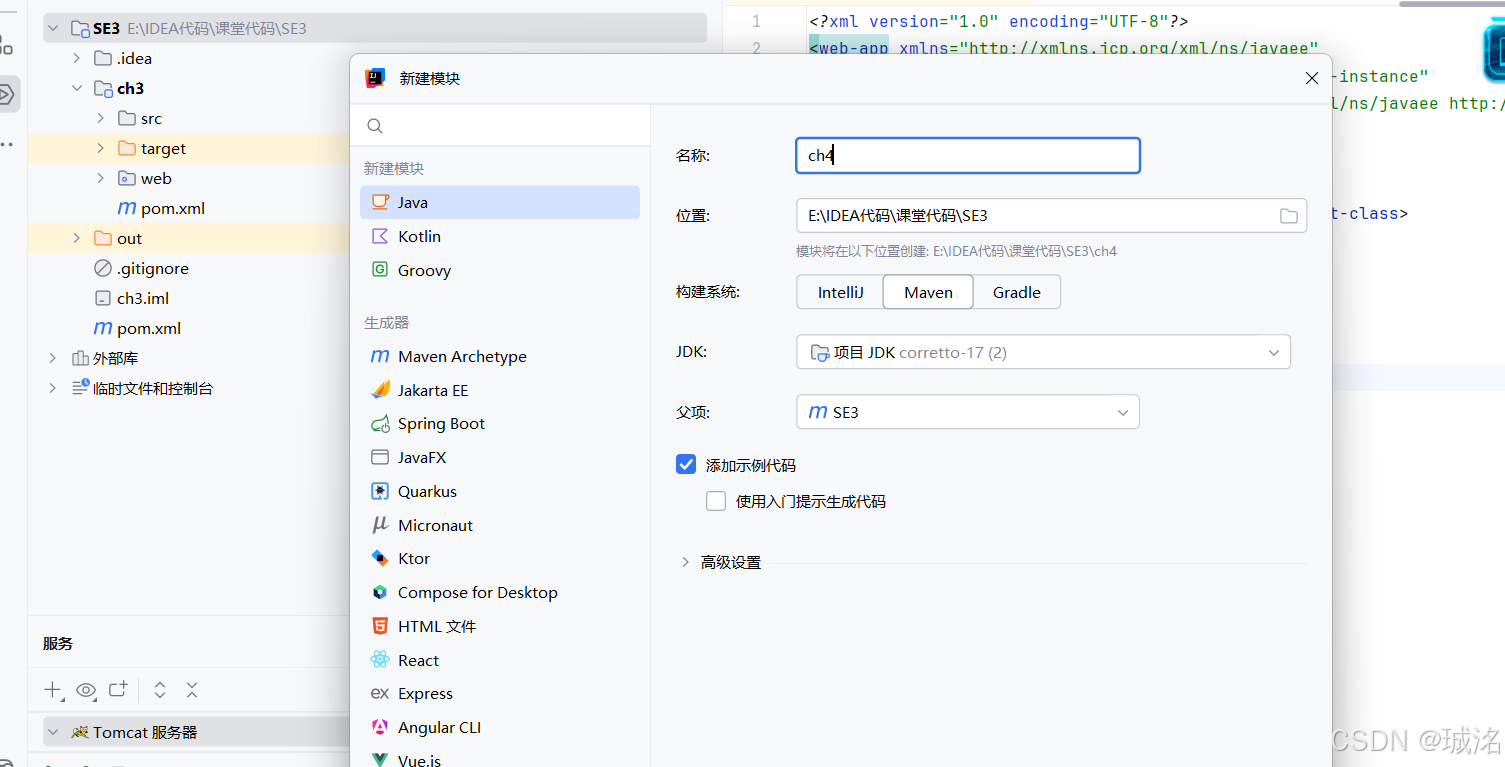
Task: Select the Java module type icon
Action: tap(380, 202)
